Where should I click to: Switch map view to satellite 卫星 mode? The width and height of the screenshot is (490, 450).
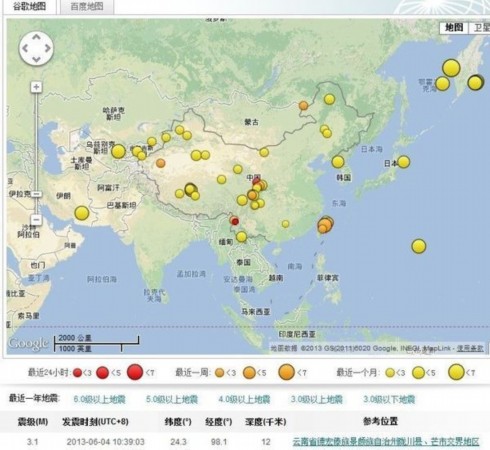point(480,27)
